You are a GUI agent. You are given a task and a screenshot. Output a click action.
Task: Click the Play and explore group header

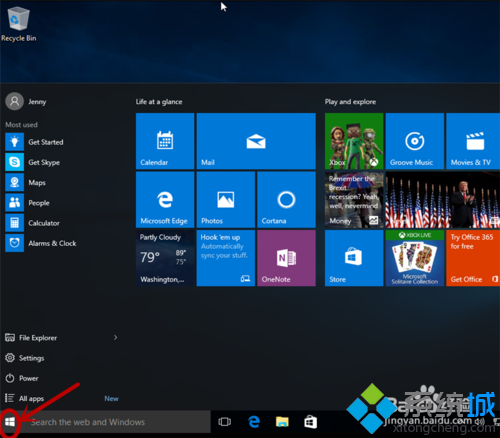click(350, 102)
